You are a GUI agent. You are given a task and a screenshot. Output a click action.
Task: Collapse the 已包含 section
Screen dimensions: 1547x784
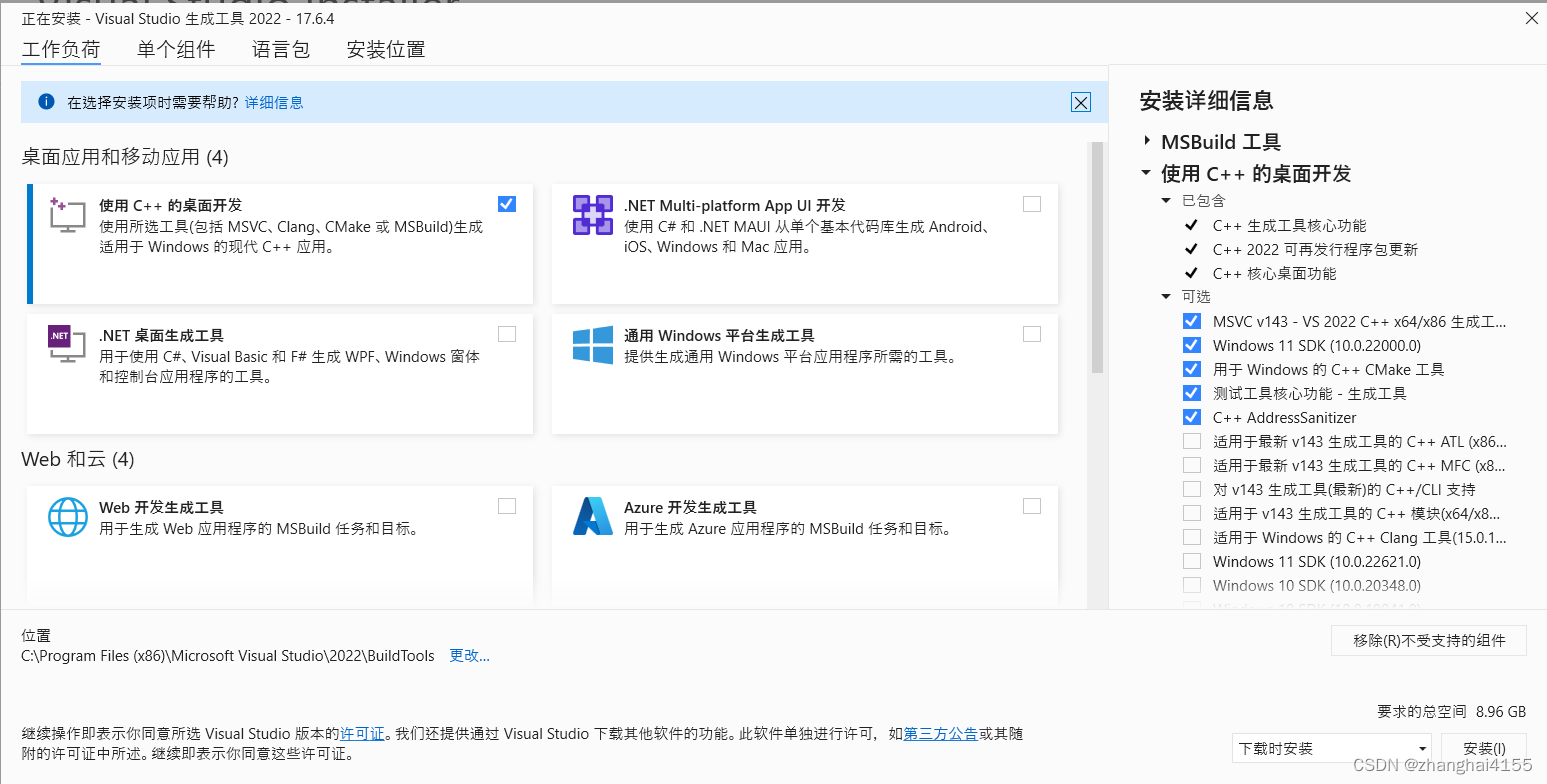pos(1166,200)
